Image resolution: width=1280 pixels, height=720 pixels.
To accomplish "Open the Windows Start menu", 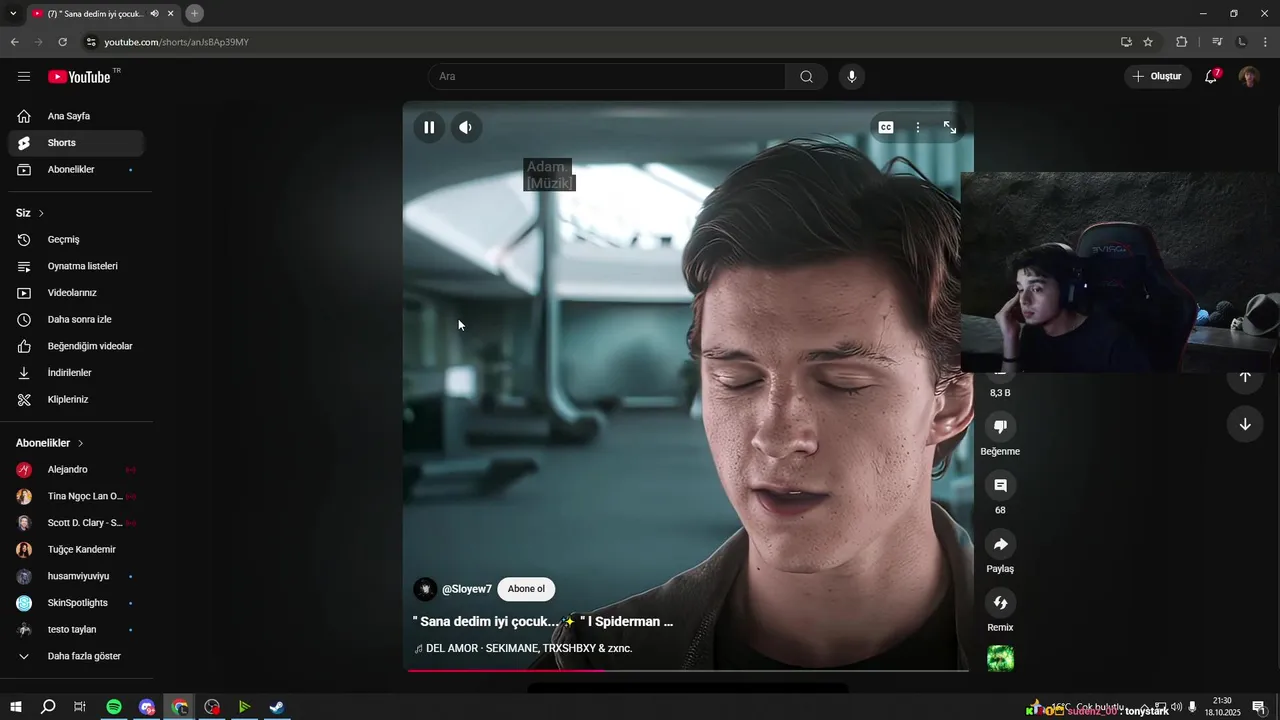I will click(16, 707).
